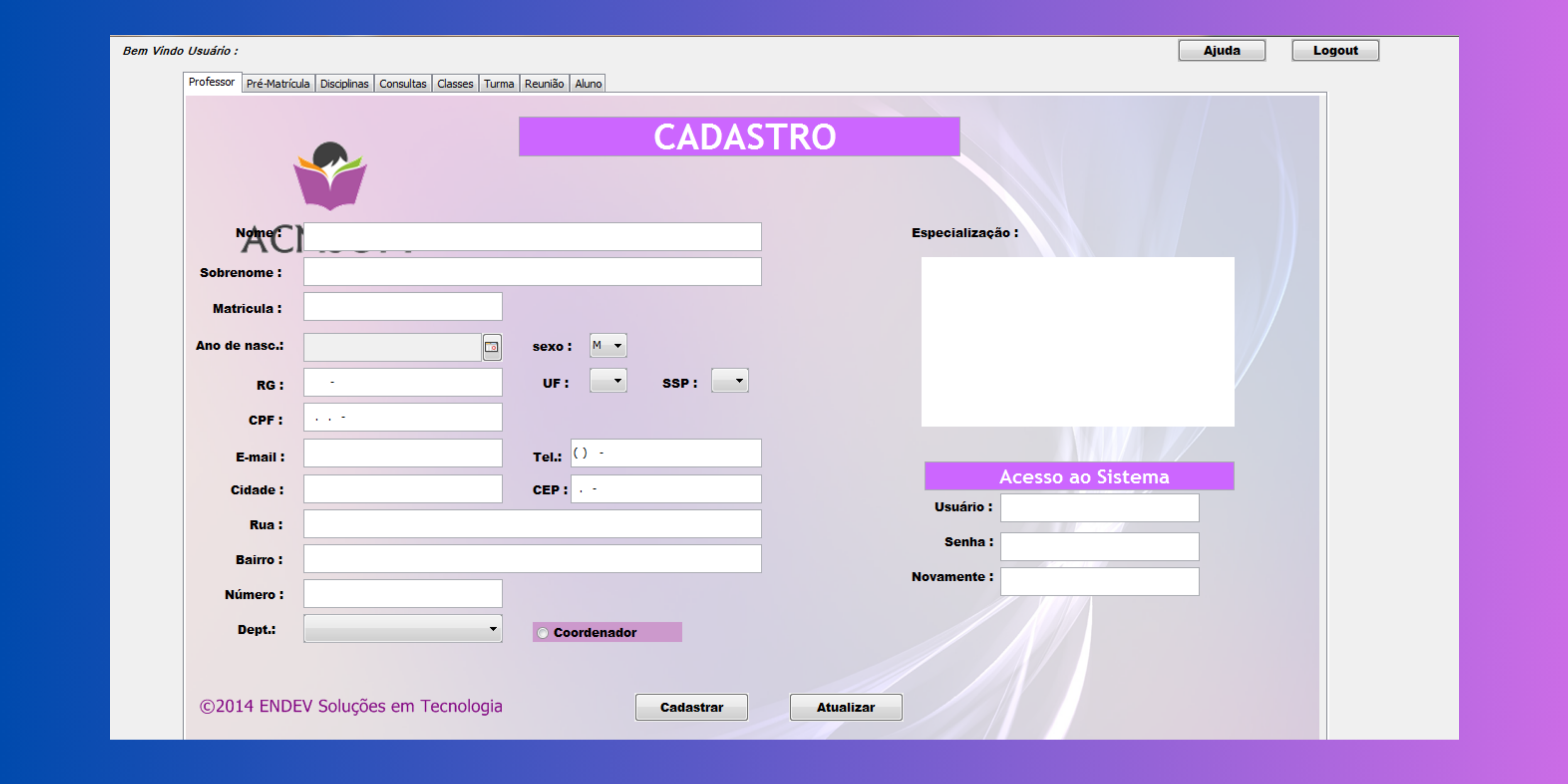Click the Ano de nasc. date field
Viewport: 1568px width, 784px height.
[x=393, y=348]
